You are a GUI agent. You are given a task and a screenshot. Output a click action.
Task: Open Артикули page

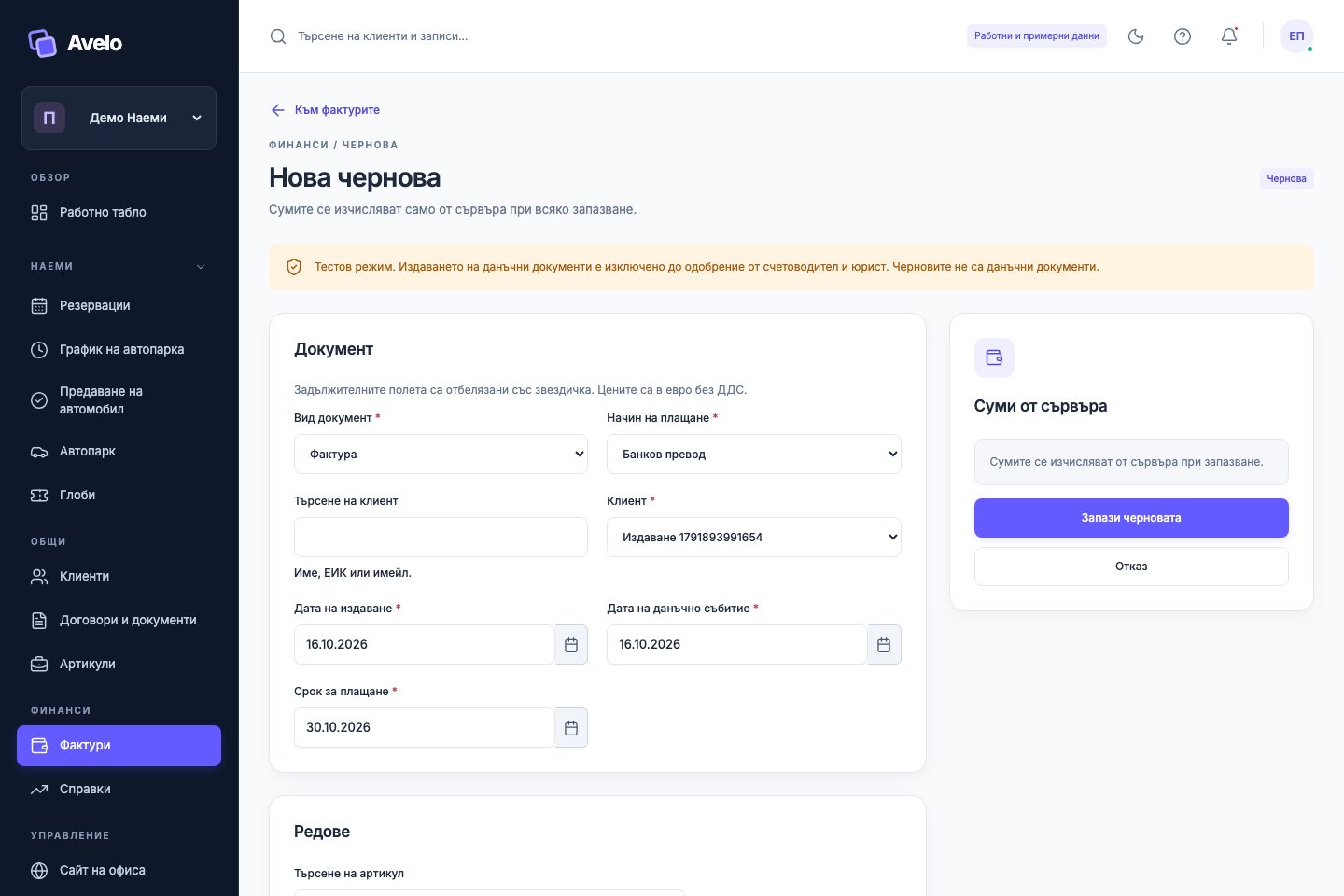click(119, 665)
